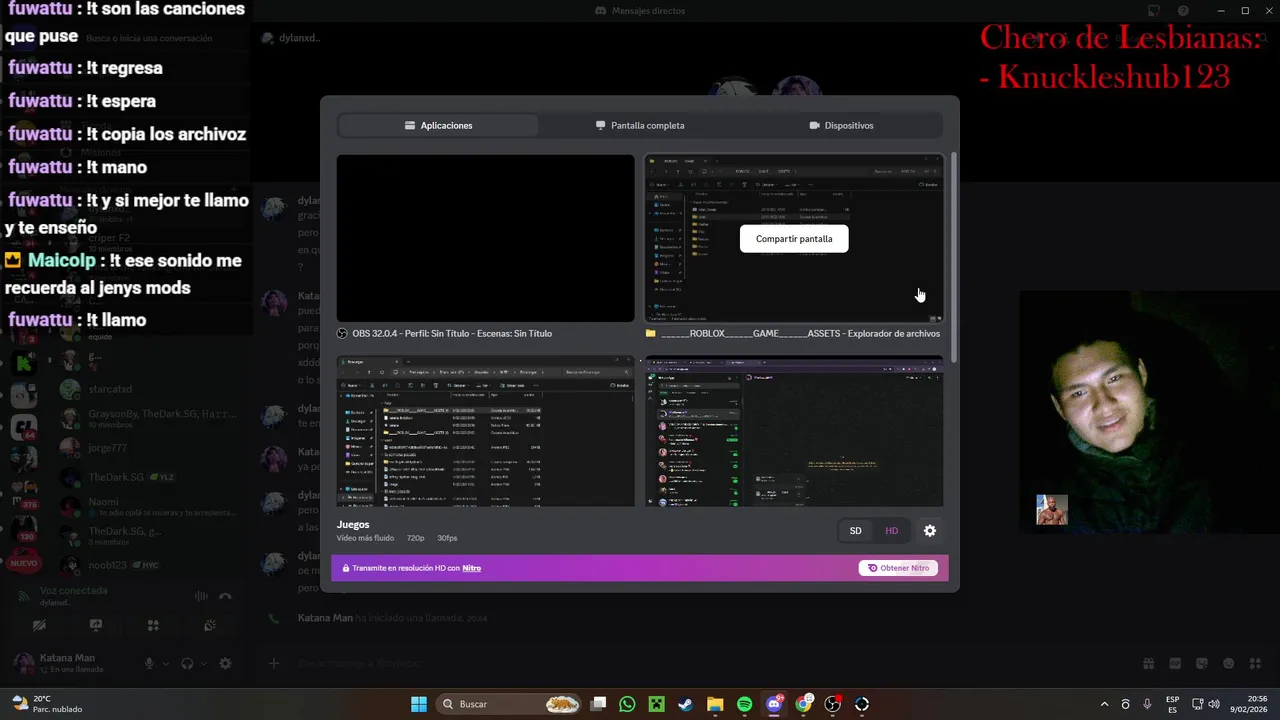This screenshot has width=1280, height=720.
Task: Open ESP ES language switcher
Action: (1172, 704)
